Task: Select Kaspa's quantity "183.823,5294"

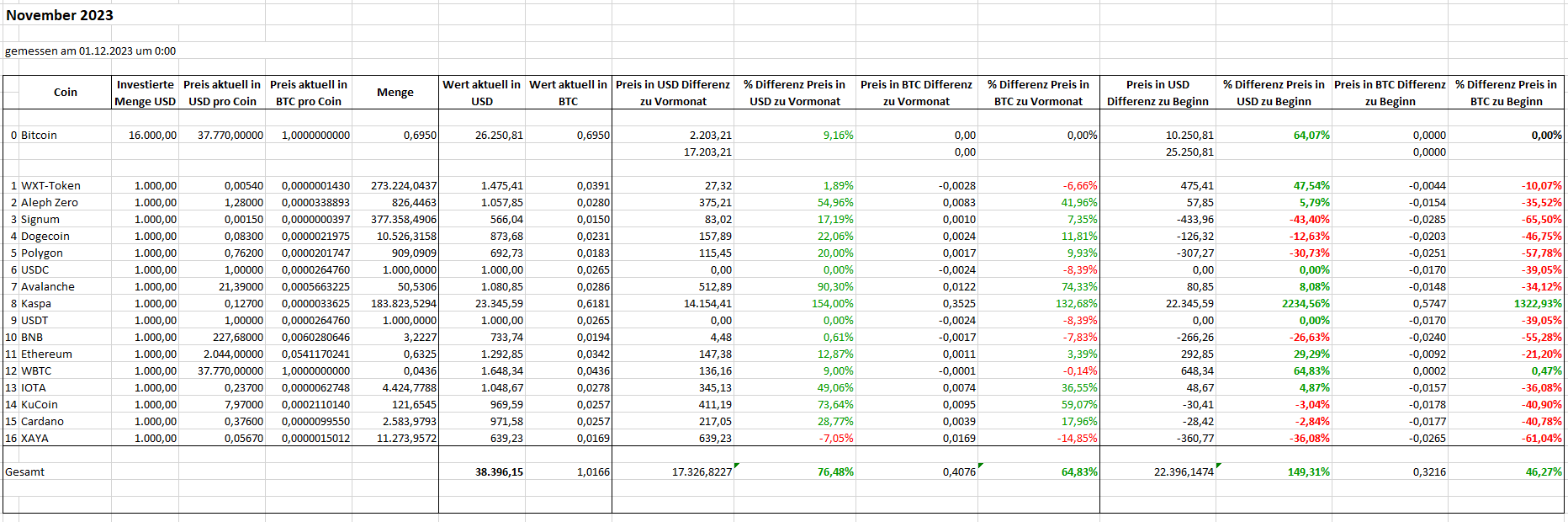Action: (404, 303)
